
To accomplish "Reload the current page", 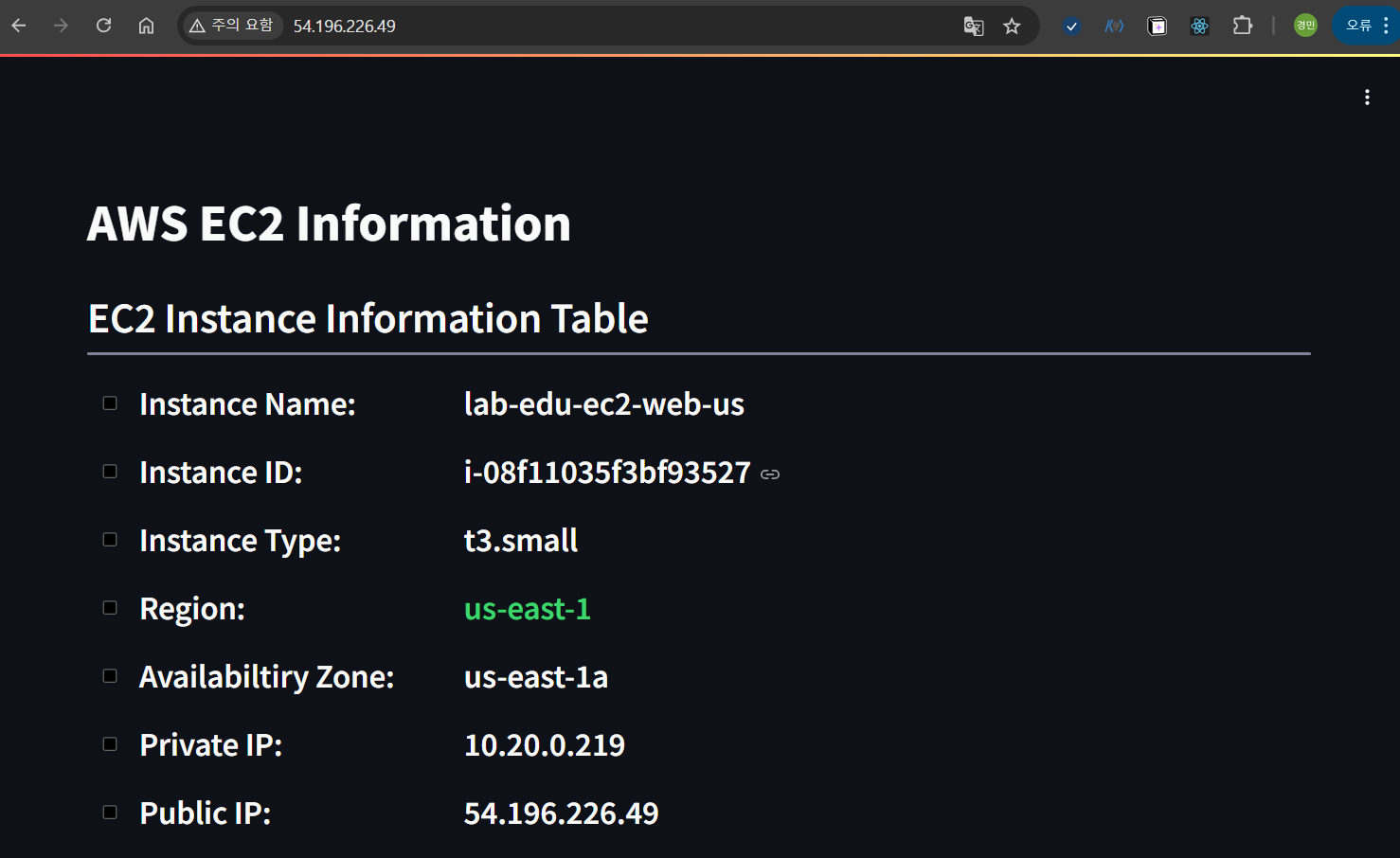I will pos(103,26).
